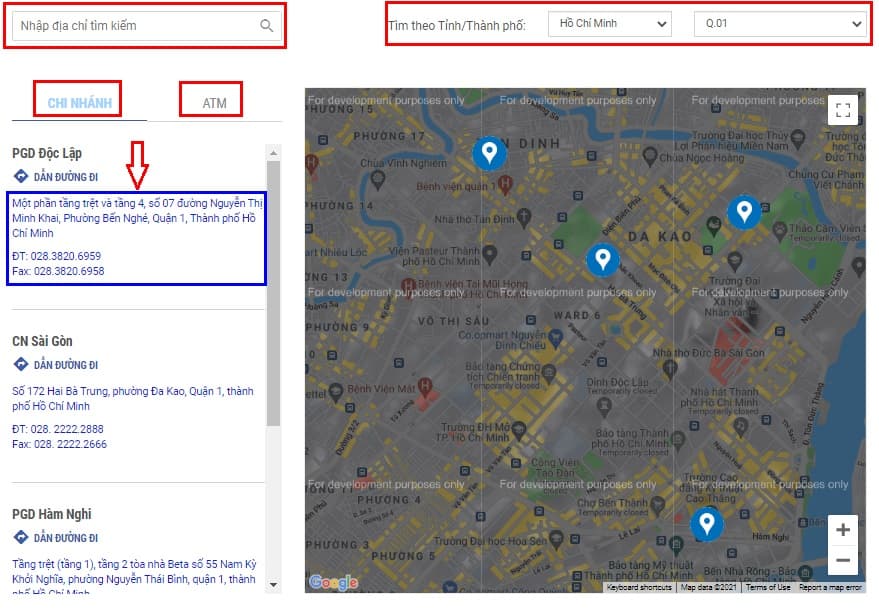Click Report a map error link

tap(830, 588)
